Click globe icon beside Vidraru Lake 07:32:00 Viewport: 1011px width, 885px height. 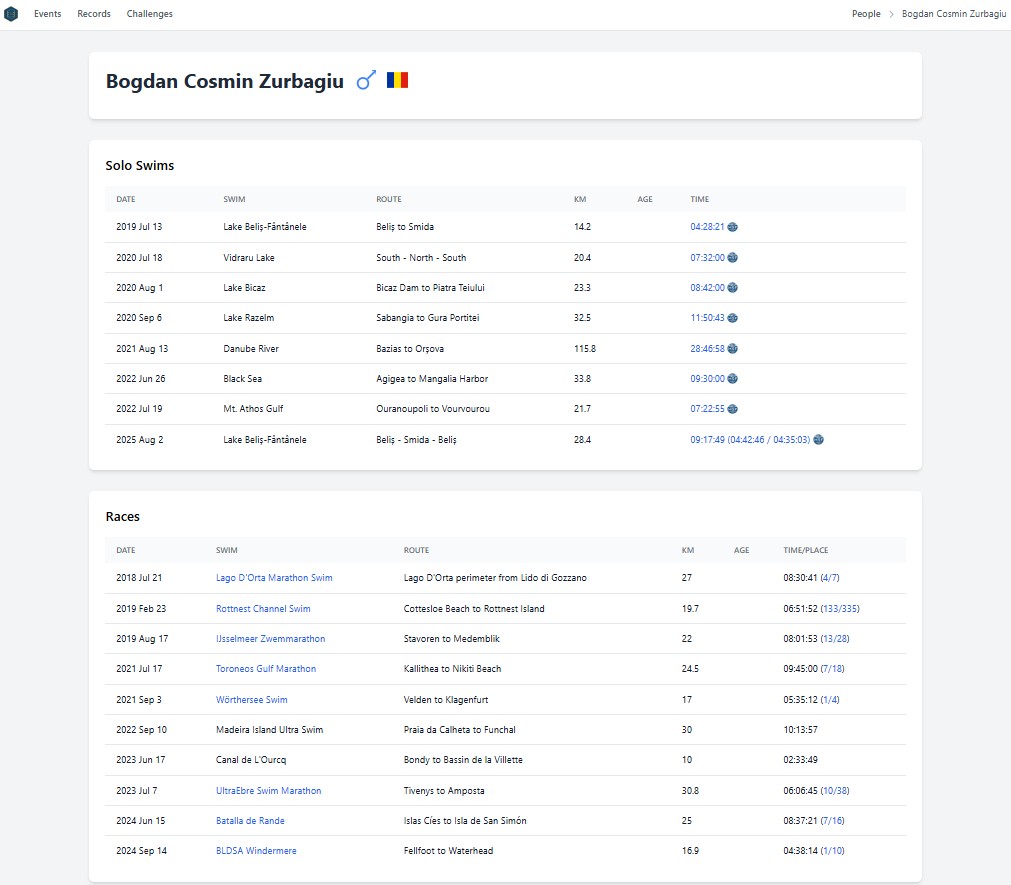[732, 258]
